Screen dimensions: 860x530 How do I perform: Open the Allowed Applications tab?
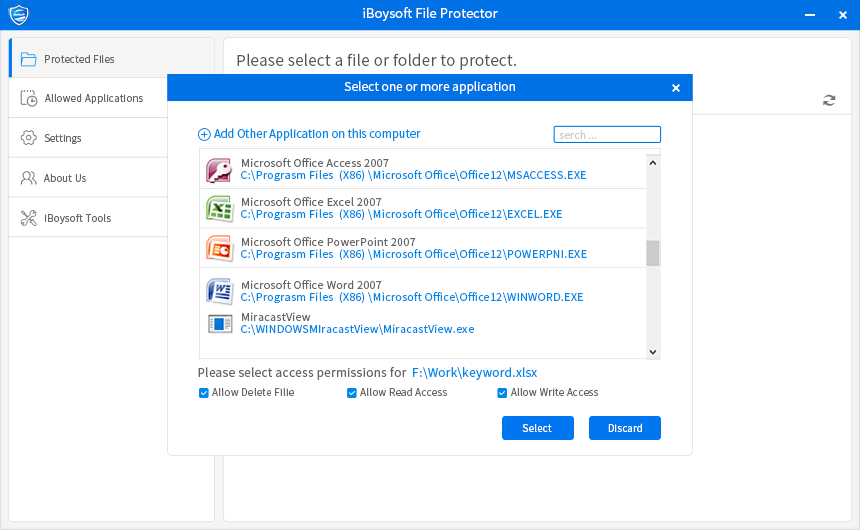(x=93, y=98)
